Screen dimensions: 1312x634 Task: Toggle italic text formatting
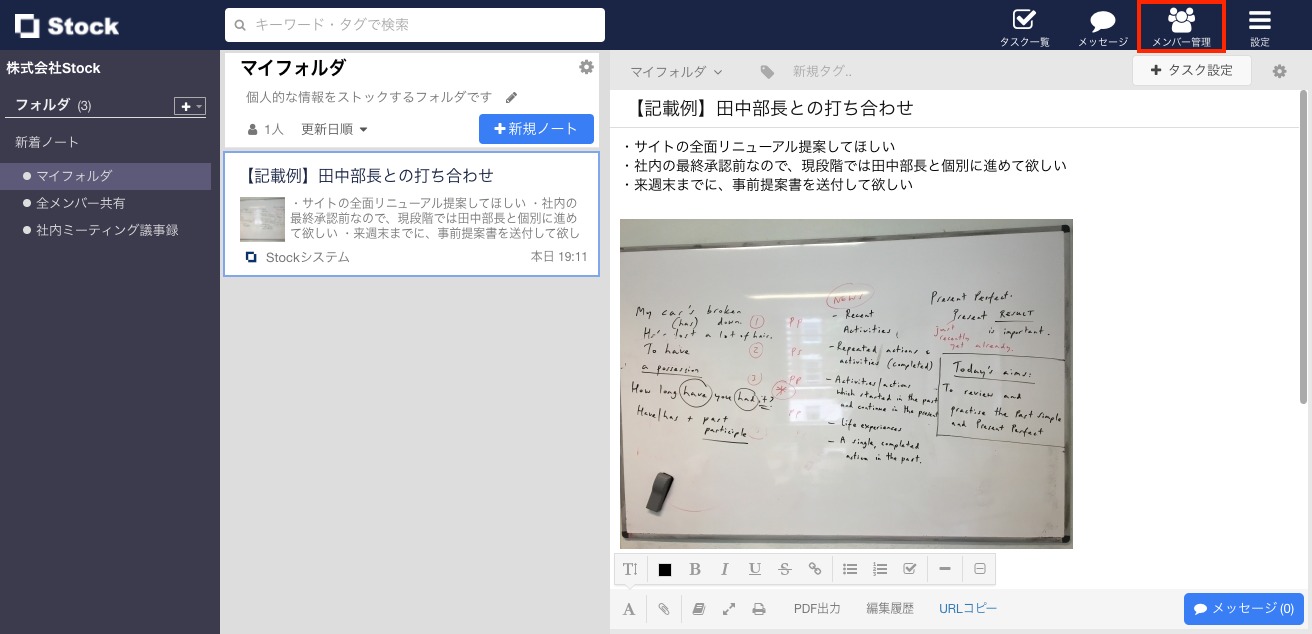pos(724,569)
